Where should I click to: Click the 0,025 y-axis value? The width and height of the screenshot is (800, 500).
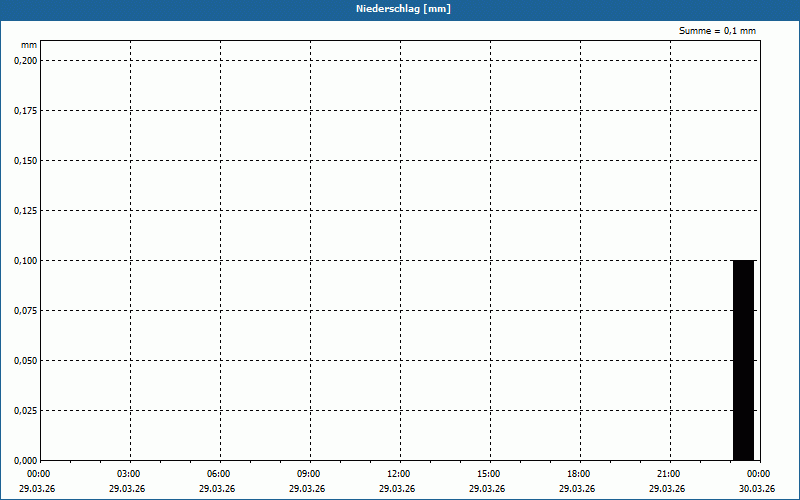(x=24, y=410)
